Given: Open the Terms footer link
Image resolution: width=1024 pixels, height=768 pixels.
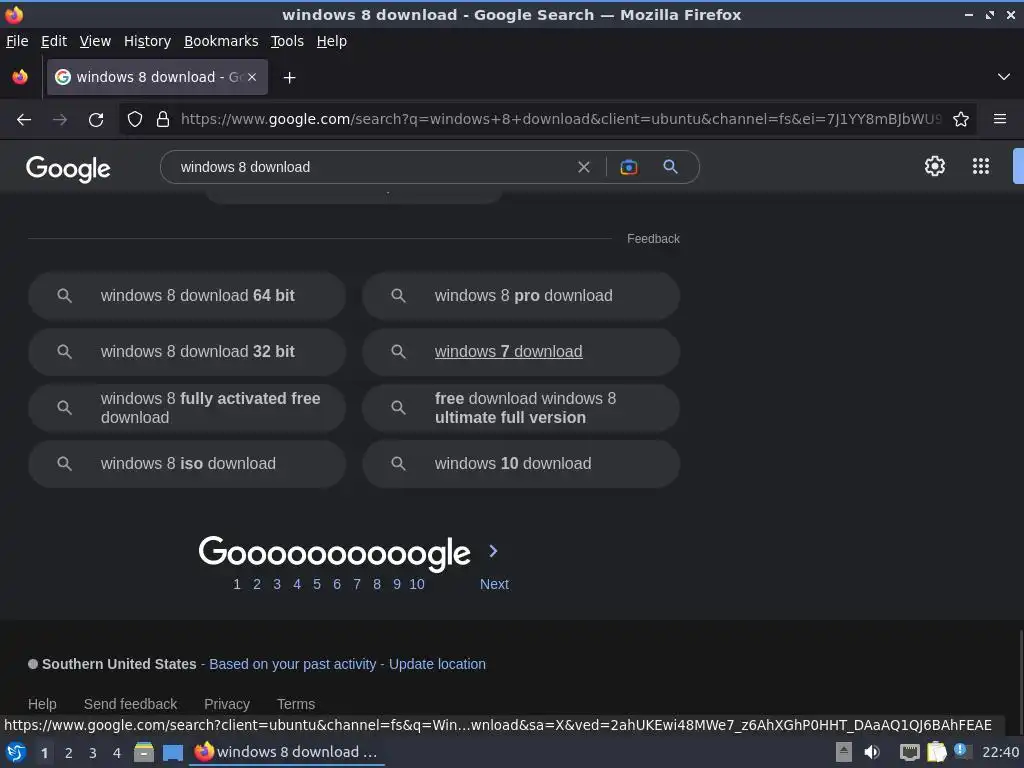Looking at the screenshot, I should click(296, 704).
